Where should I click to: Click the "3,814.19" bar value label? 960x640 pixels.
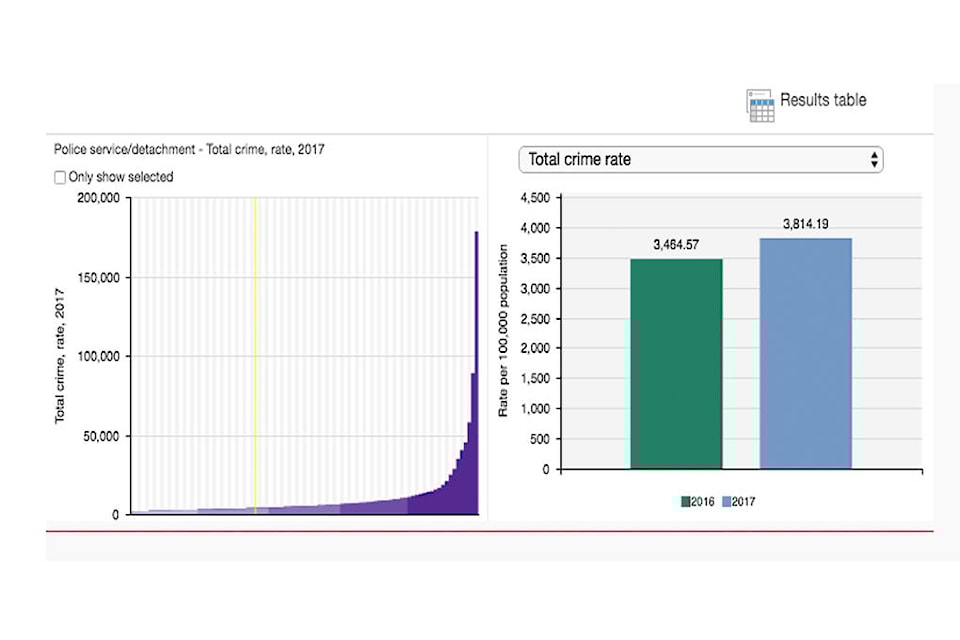[x=806, y=224]
